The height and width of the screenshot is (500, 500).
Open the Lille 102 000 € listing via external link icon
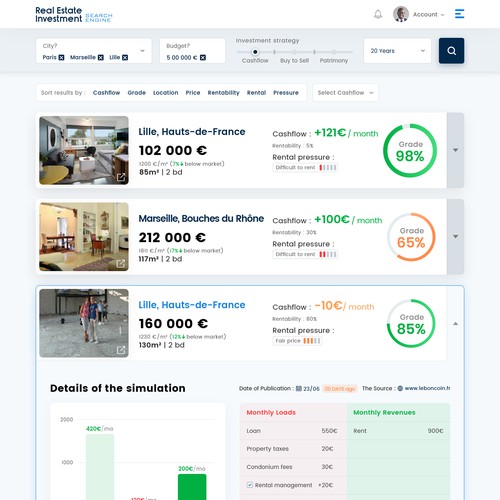coord(121,177)
